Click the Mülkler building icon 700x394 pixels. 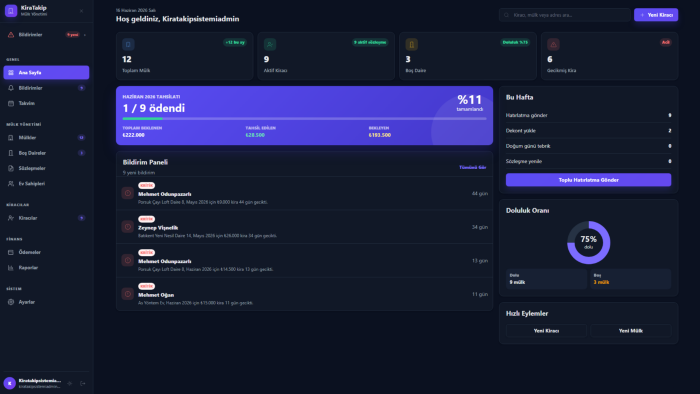[x=11, y=137]
